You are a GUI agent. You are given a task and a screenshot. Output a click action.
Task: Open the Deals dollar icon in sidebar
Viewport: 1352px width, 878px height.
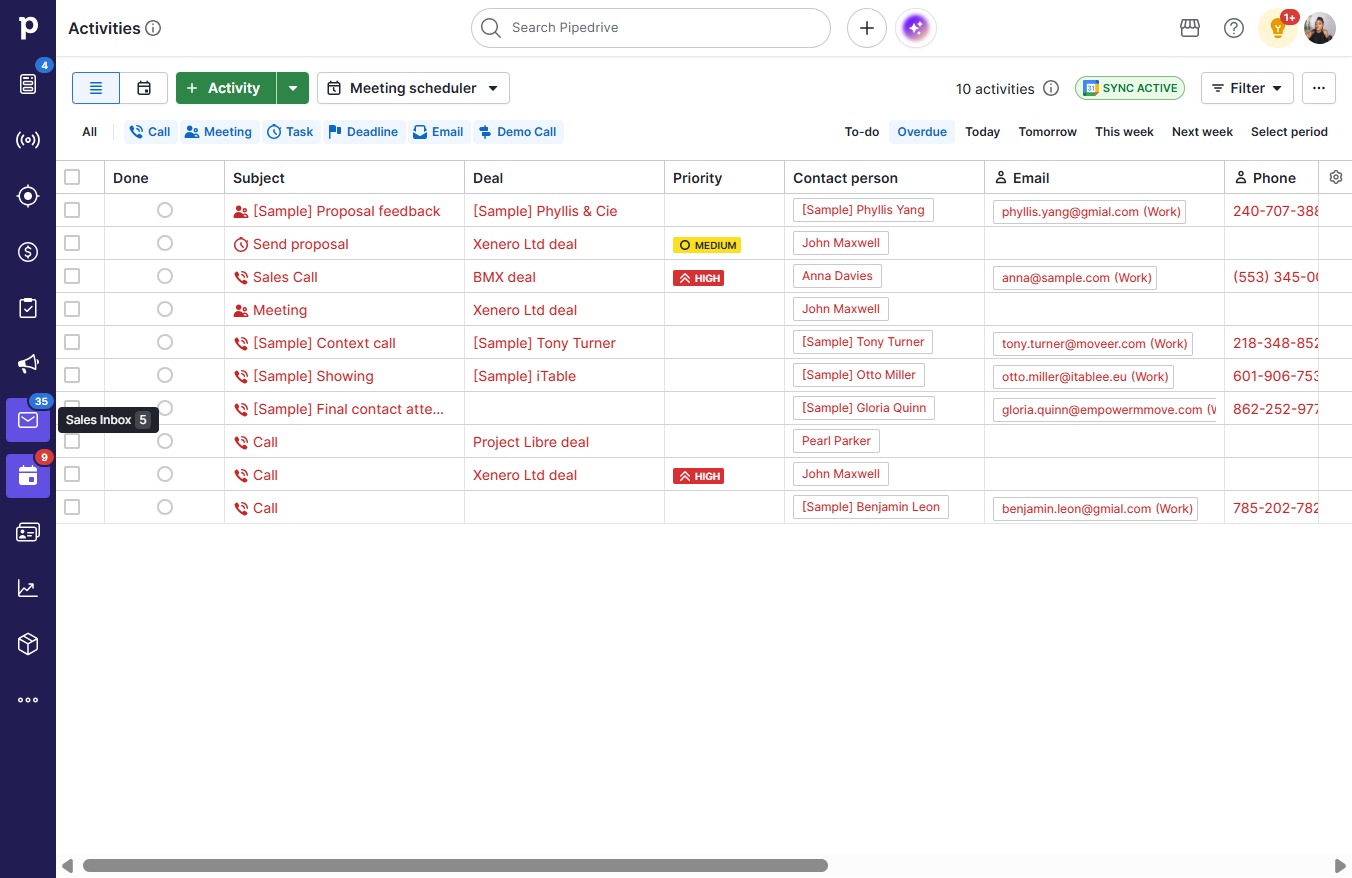pyautogui.click(x=28, y=252)
